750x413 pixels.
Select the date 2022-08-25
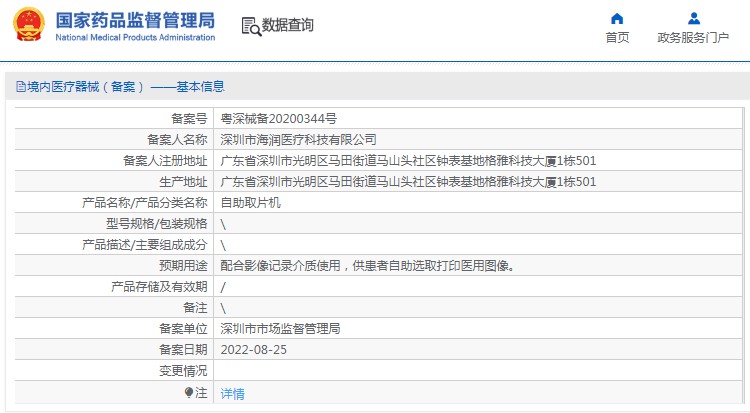[254, 350]
